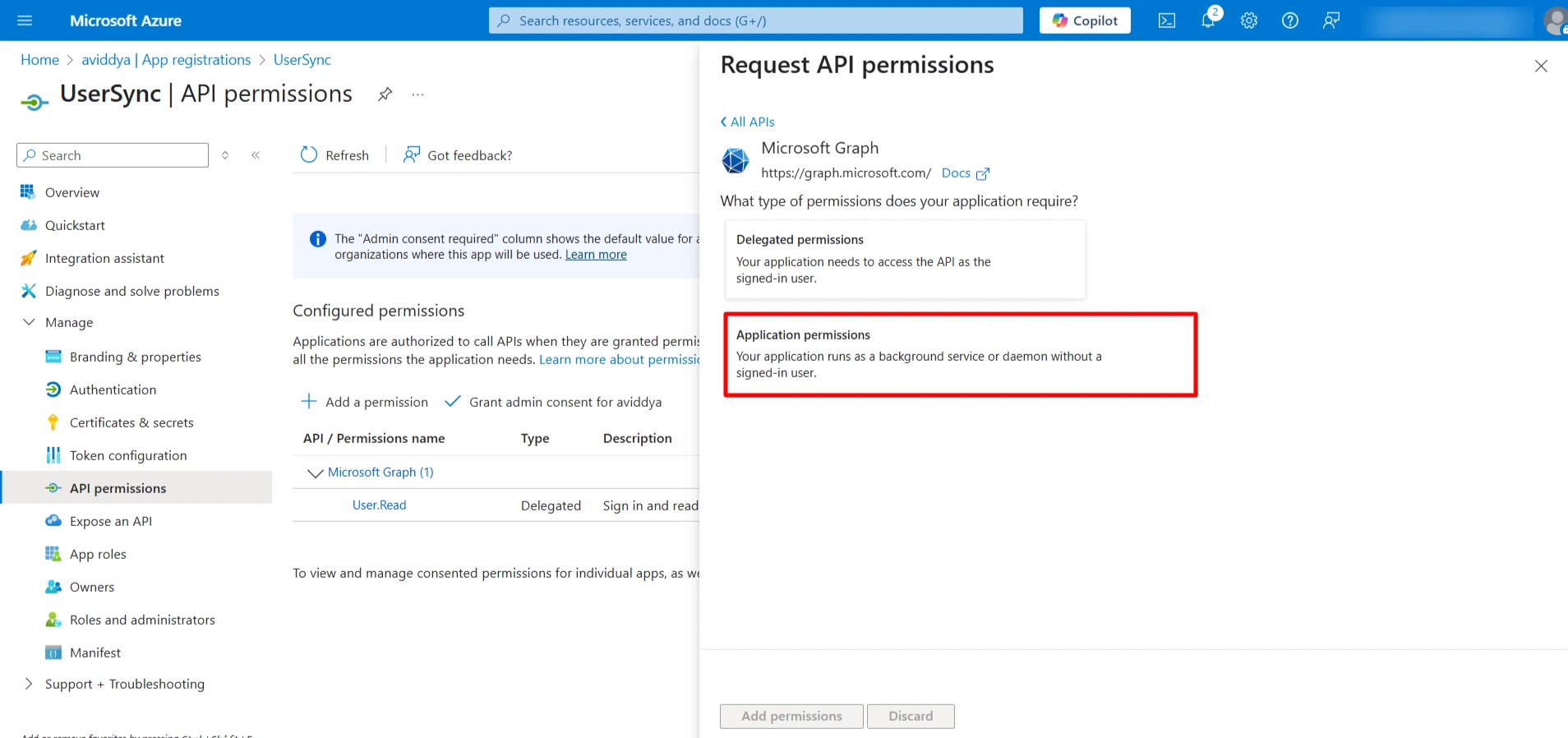
Task: Open the feedback icon in top bar
Action: coord(1331,21)
